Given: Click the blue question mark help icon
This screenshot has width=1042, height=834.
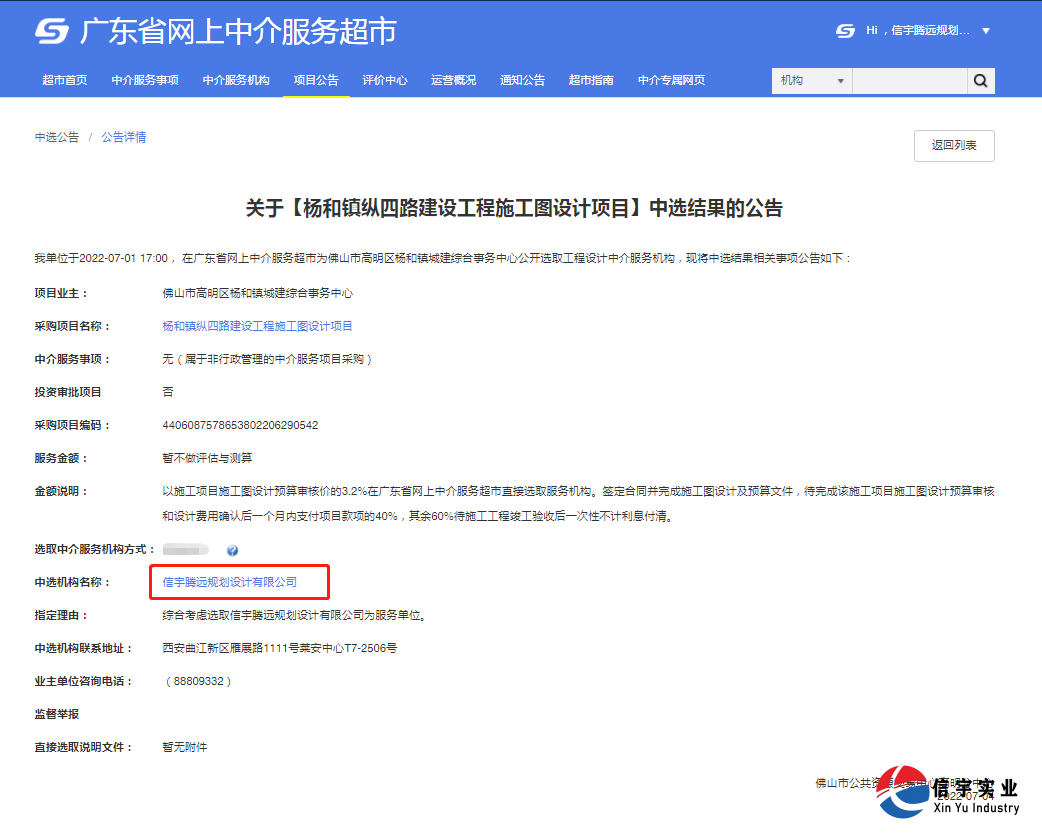Looking at the screenshot, I should click(233, 549).
